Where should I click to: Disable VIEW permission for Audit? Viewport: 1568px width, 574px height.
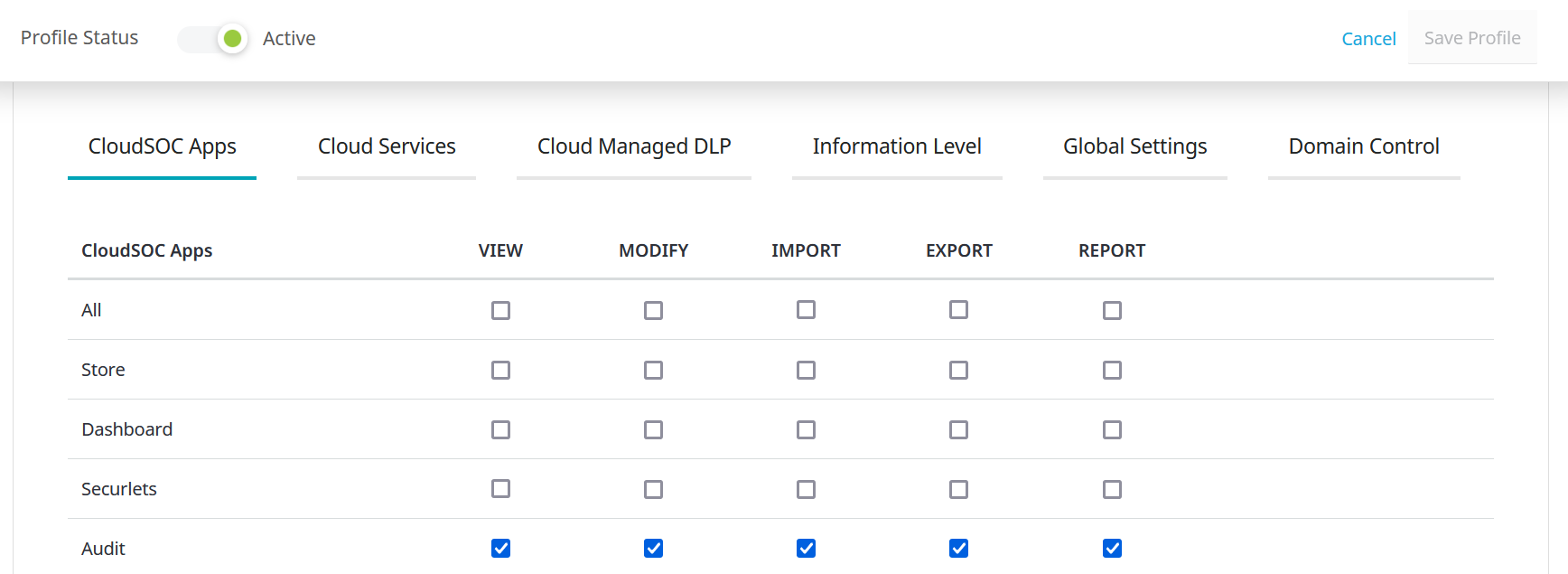click(500, 549)
